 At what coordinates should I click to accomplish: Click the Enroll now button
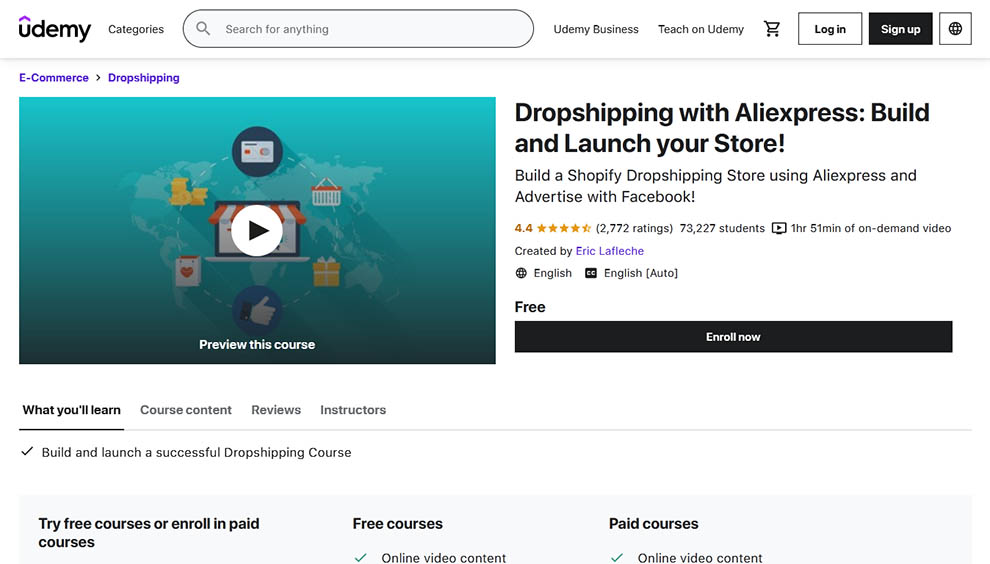[x=733, y=337]
